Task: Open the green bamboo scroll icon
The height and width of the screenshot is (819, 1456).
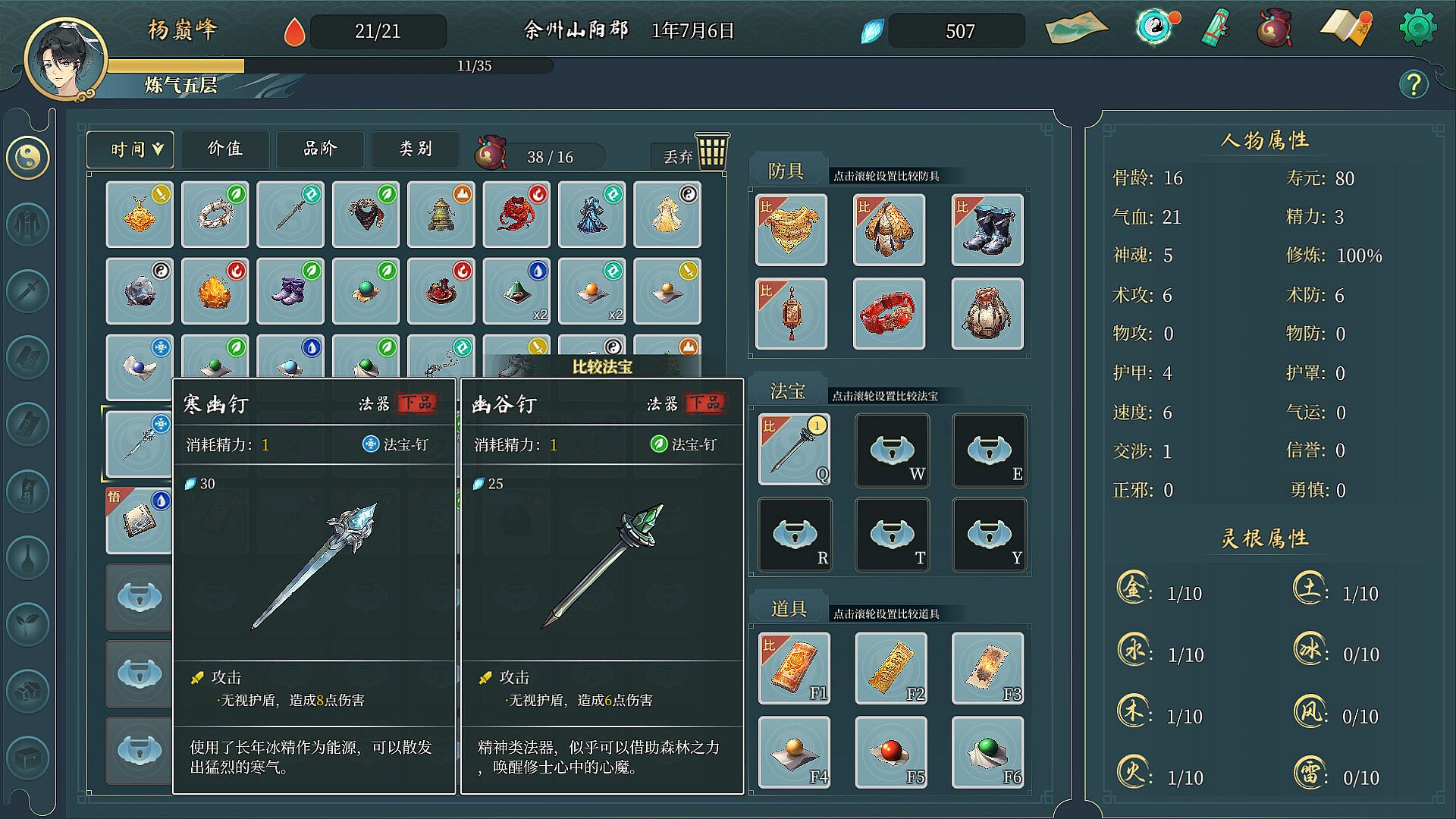Action: [x=1217, y=29]
